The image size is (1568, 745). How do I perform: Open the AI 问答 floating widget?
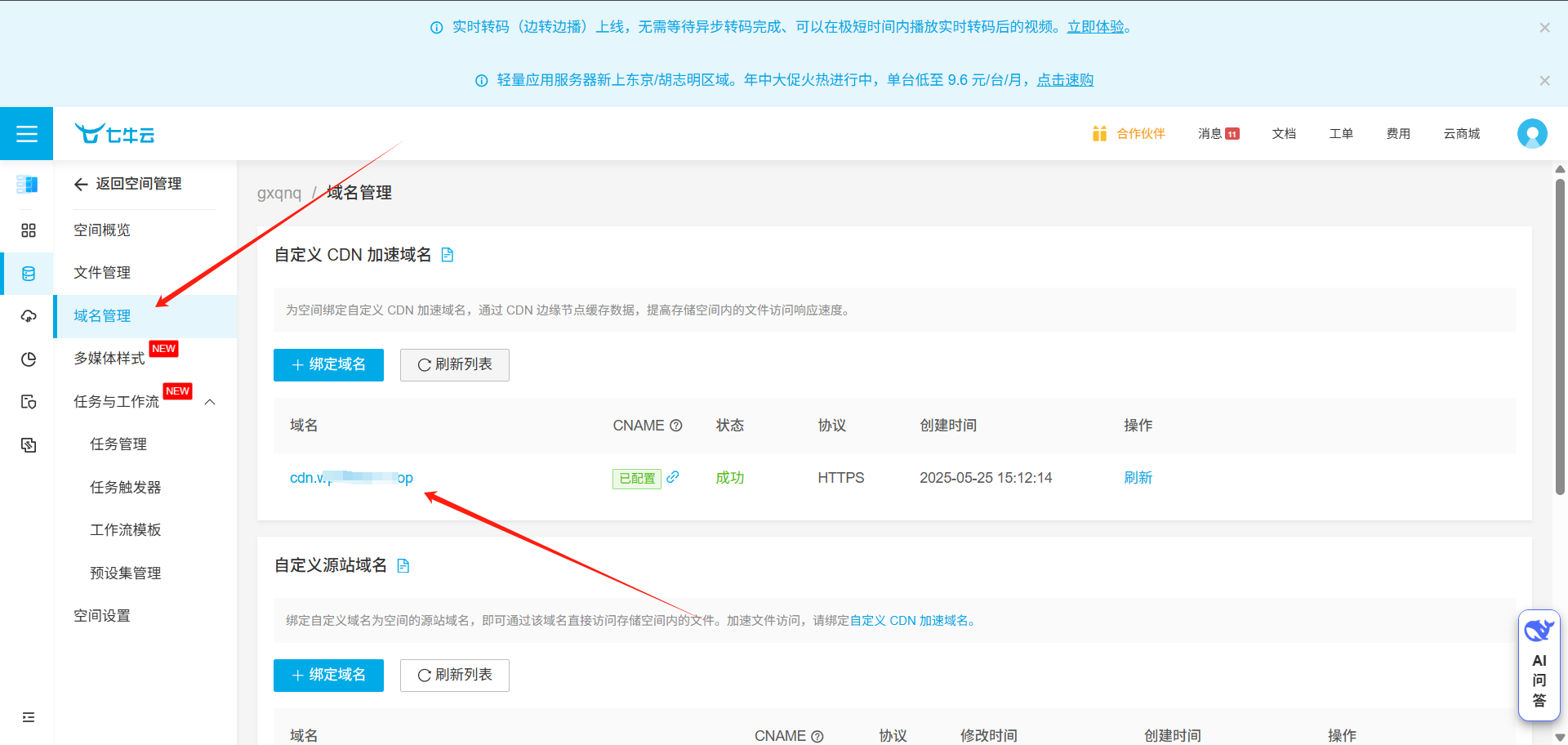point(1539,666)
